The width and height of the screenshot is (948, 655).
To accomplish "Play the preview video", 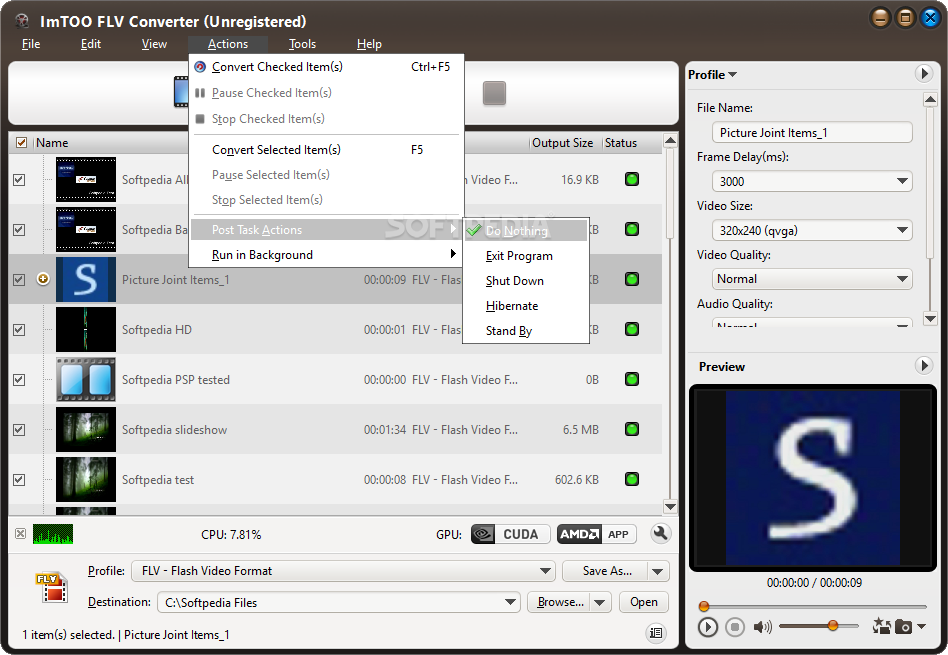I will tap(707, 627).
